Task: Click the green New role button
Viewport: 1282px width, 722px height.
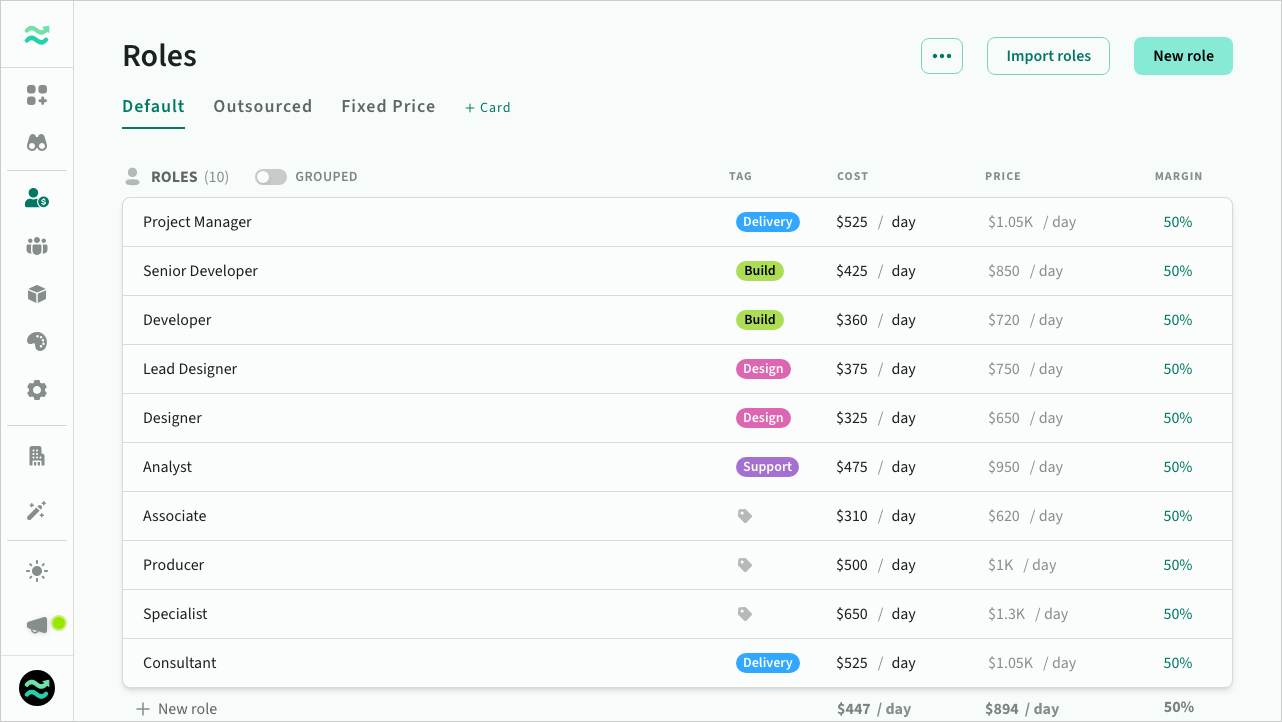Action: (x=1183, y=56)
